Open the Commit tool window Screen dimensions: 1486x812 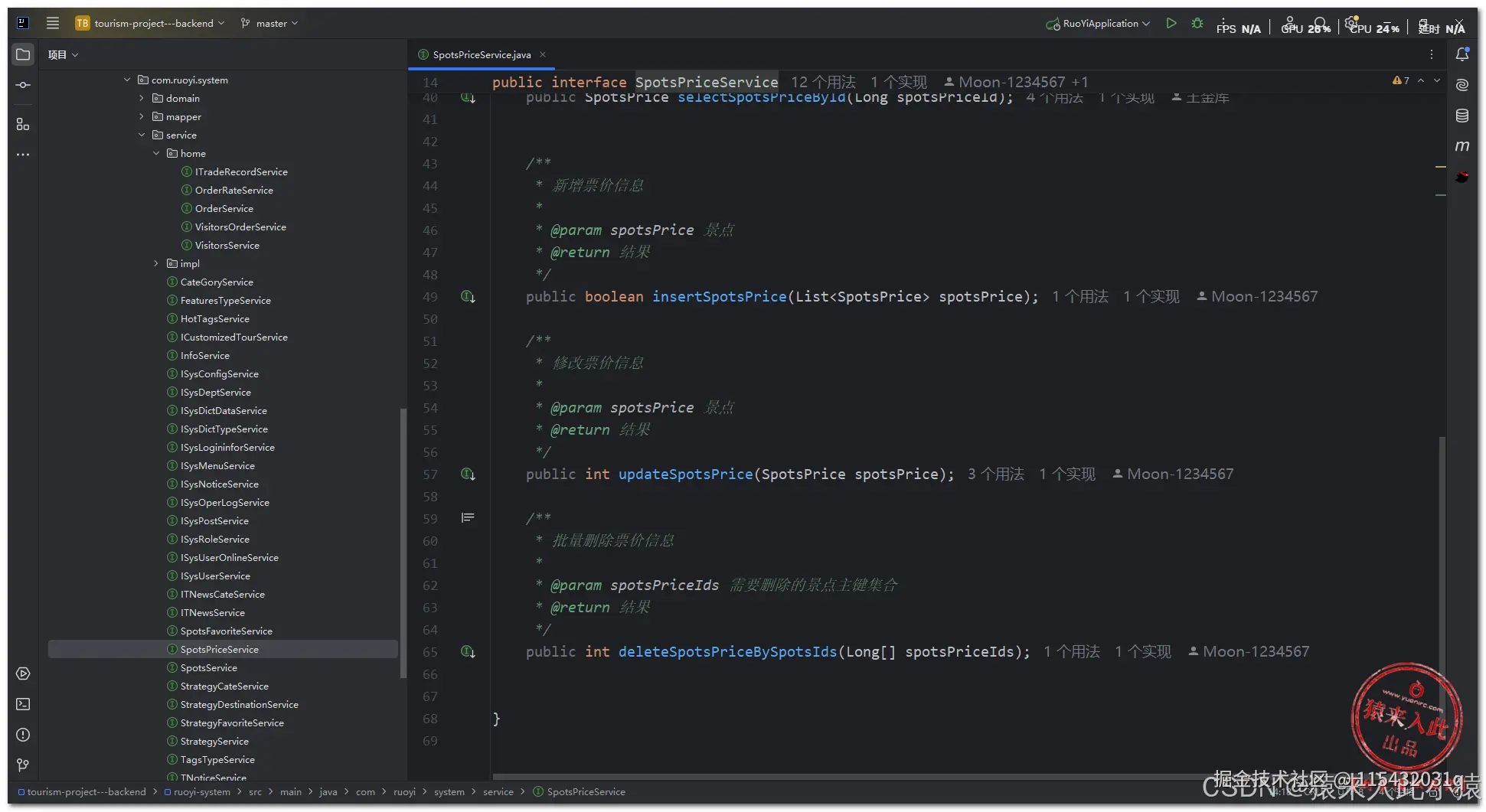point(23,85)
